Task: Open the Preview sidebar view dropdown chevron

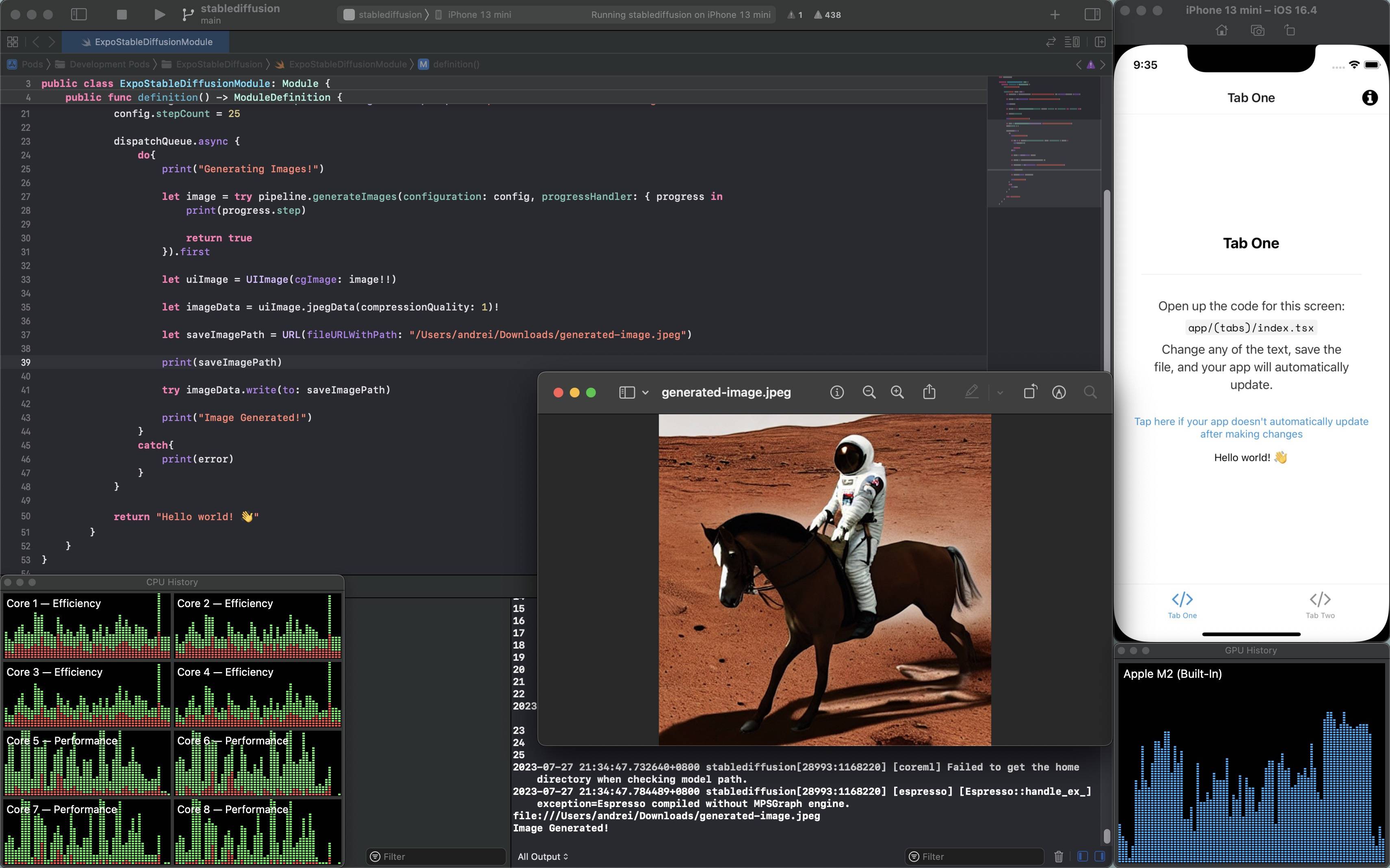Action: (645, 393)
